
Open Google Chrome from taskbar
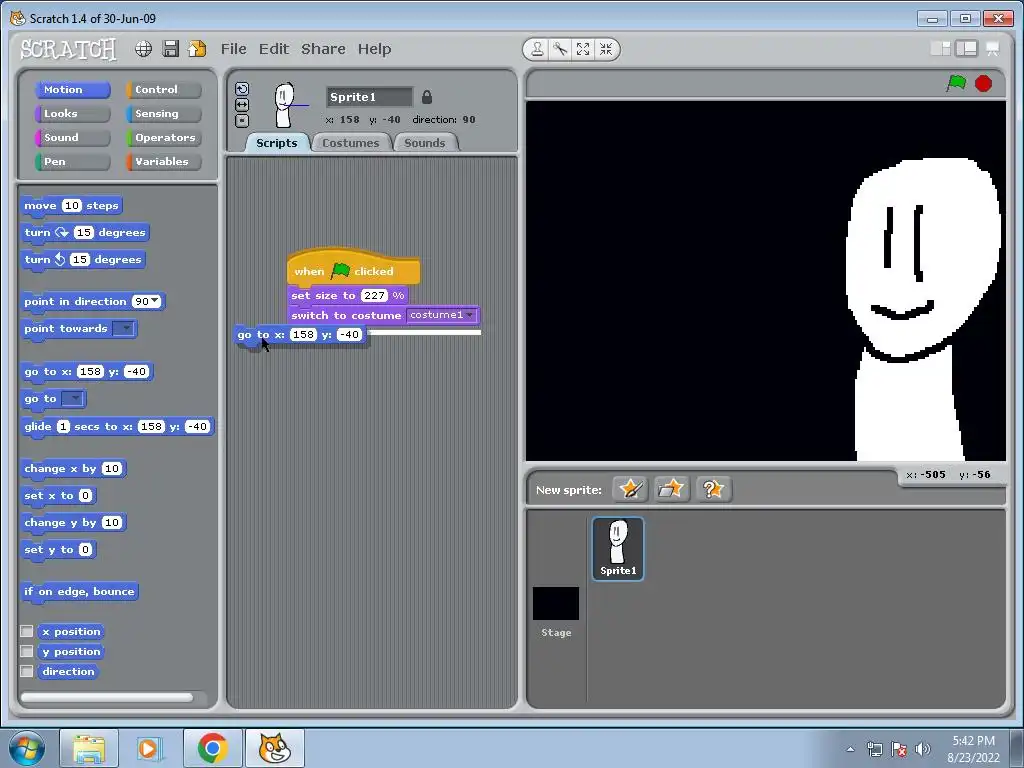tap(212, 748)
